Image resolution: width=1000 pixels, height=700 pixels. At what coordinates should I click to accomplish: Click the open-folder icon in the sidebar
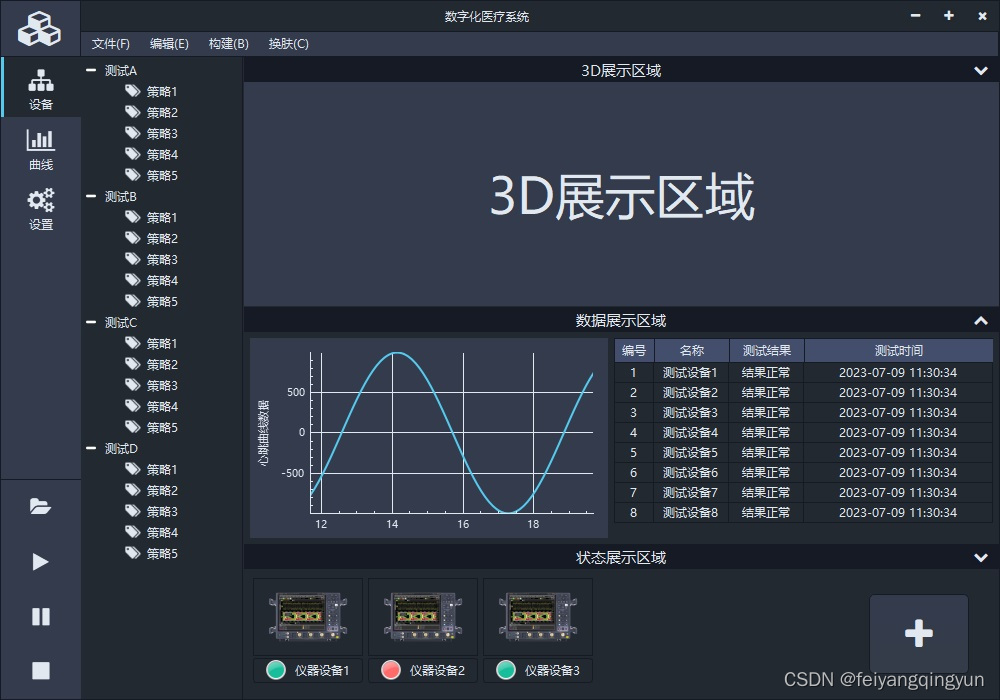[x=41, y=507]
